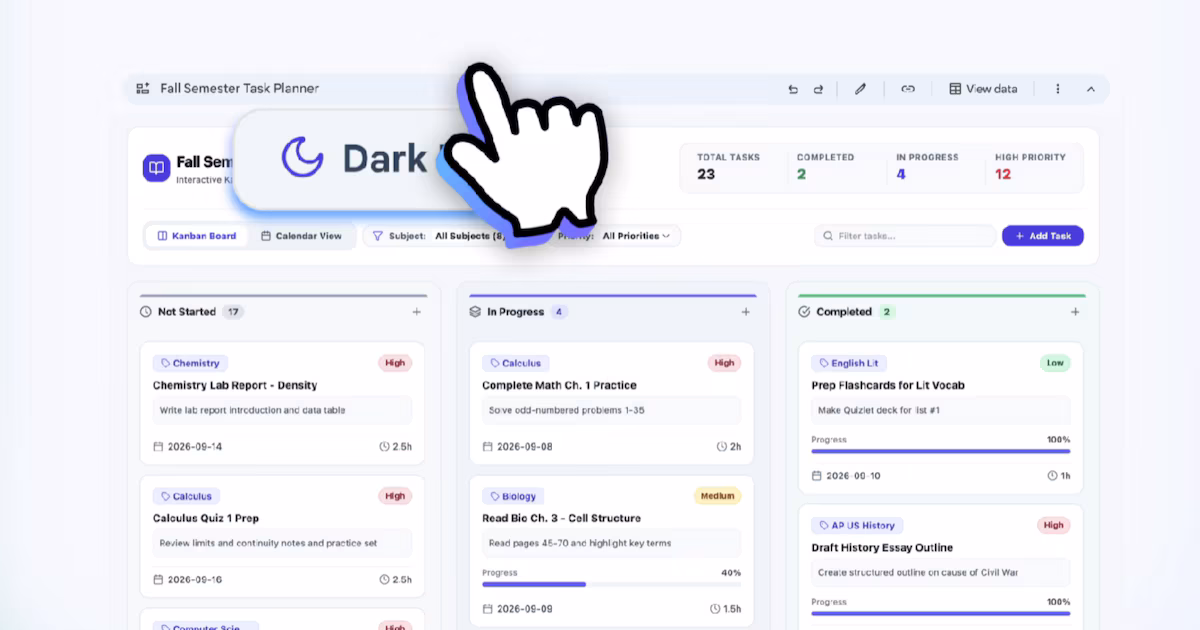Click the undo arrow in the top bar

[x=793, y=89]
